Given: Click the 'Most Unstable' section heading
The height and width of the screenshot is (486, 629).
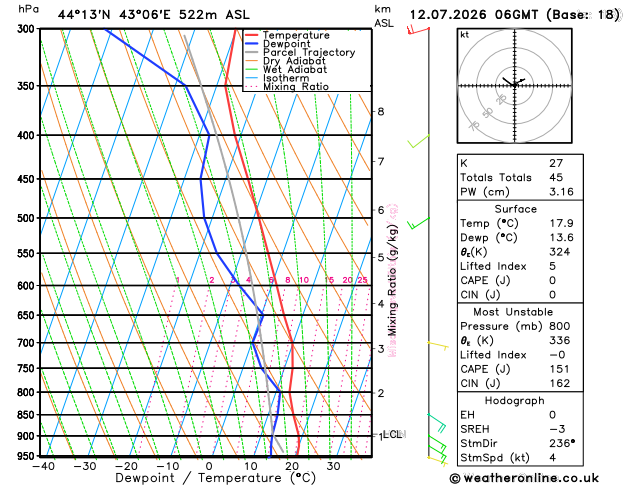Looking at the screenshot, I should (x=513, y=312).
